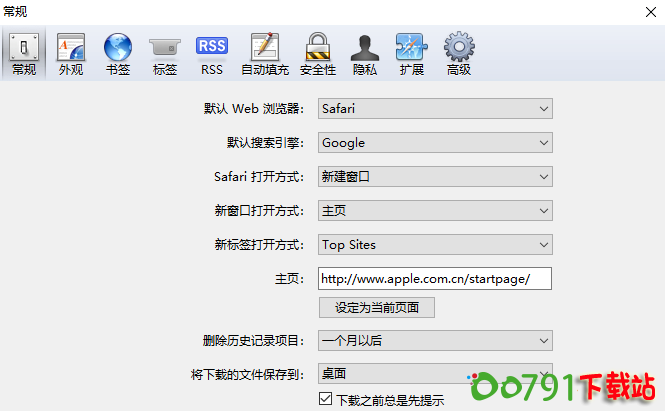Select the 高级 (Advanced) gear icon

click(459, 54)
